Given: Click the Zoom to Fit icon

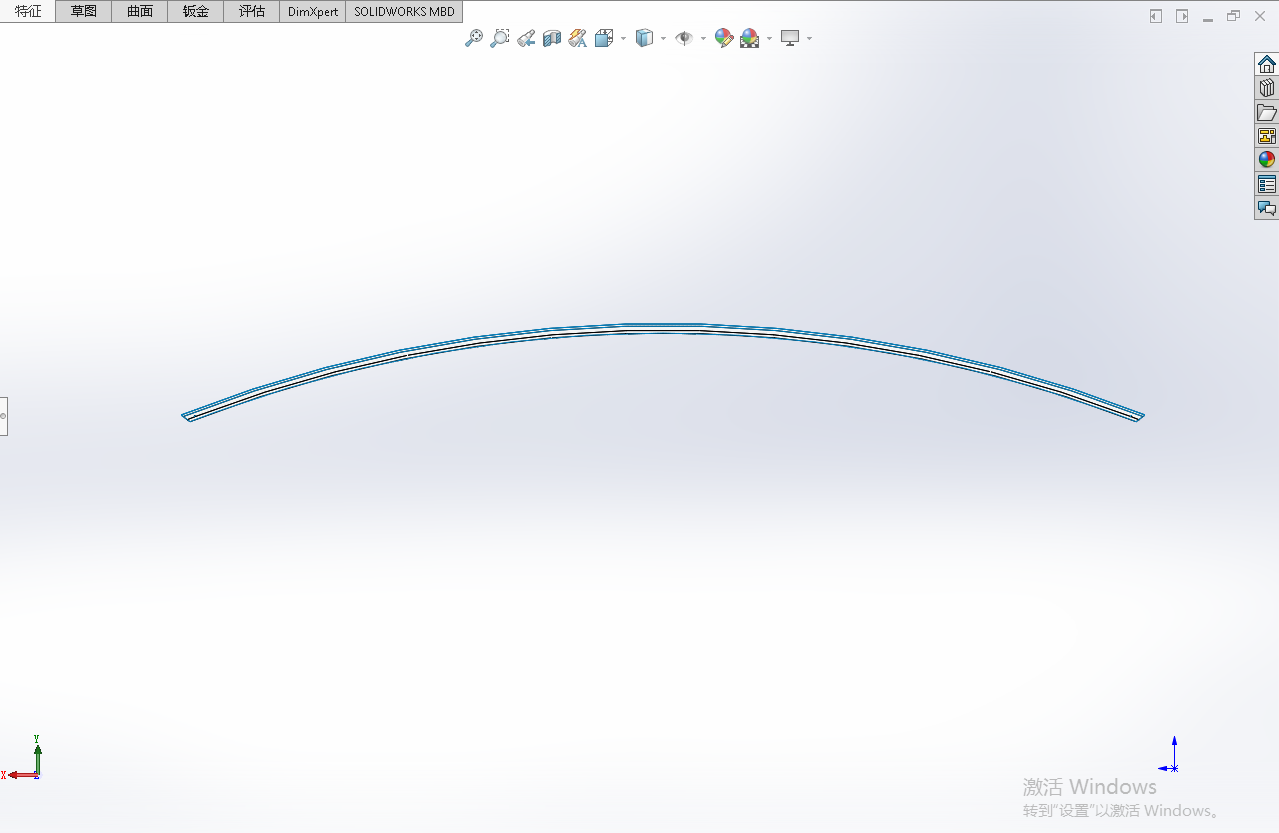Looking at the screenshot, I should pos(474,38).
